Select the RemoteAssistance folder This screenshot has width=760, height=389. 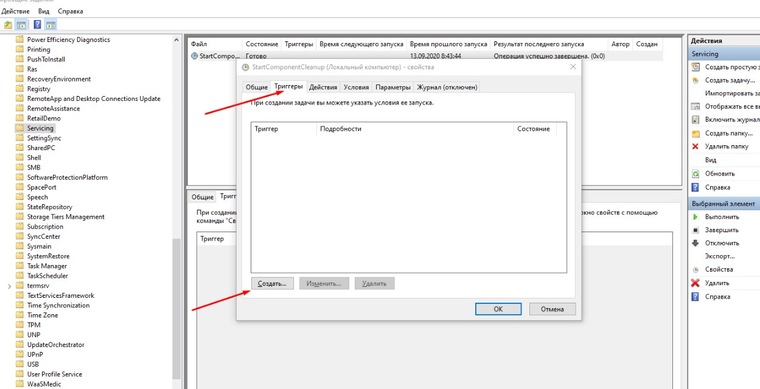(53, 109)
